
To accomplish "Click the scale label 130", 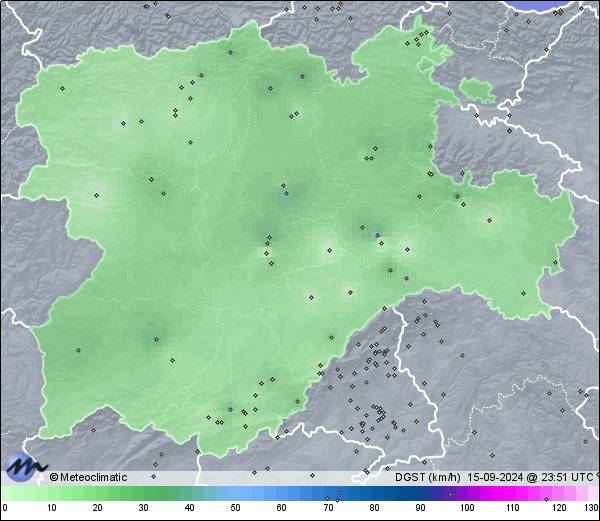I will point(592,508).
